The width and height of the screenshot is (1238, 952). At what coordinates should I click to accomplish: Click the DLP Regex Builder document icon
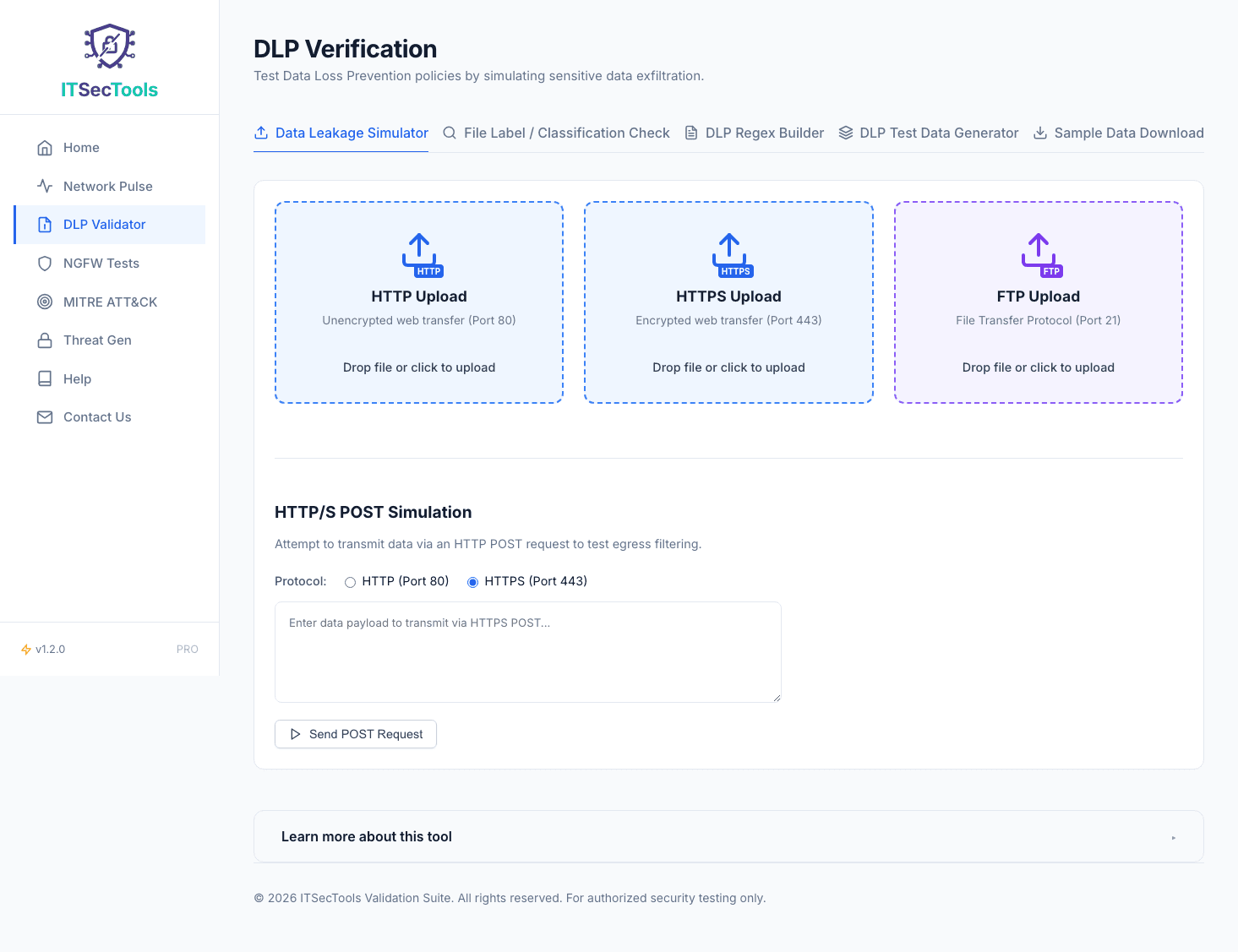[691, 133]
